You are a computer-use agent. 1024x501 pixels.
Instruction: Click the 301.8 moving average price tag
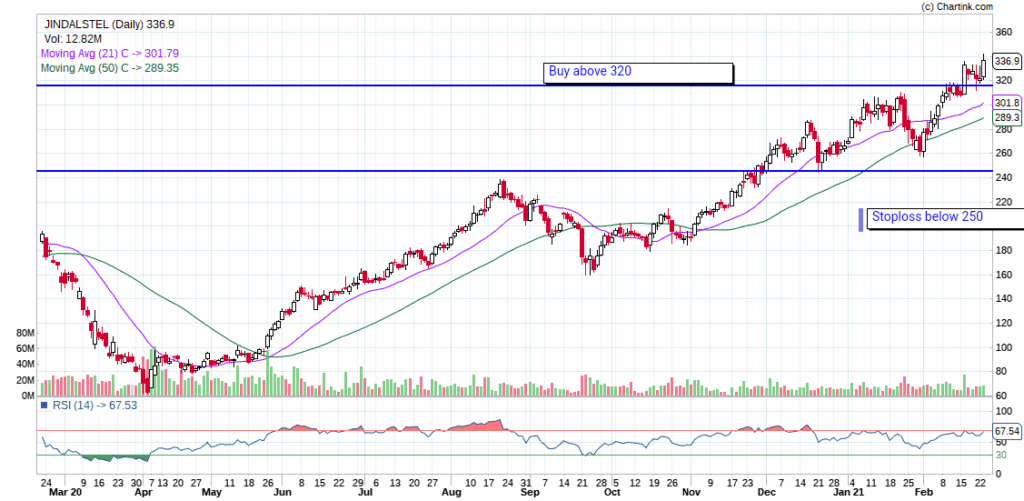tap(1006, 103)
